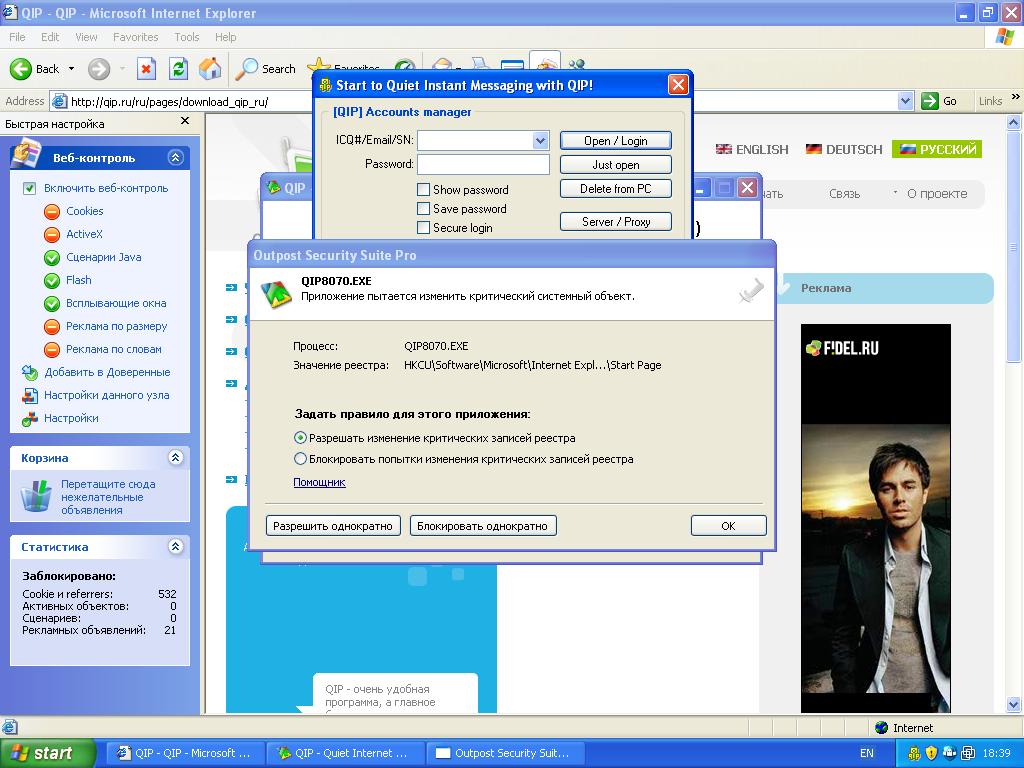Click the Windows start button
1024x768 pixels.
coord(47,753)
